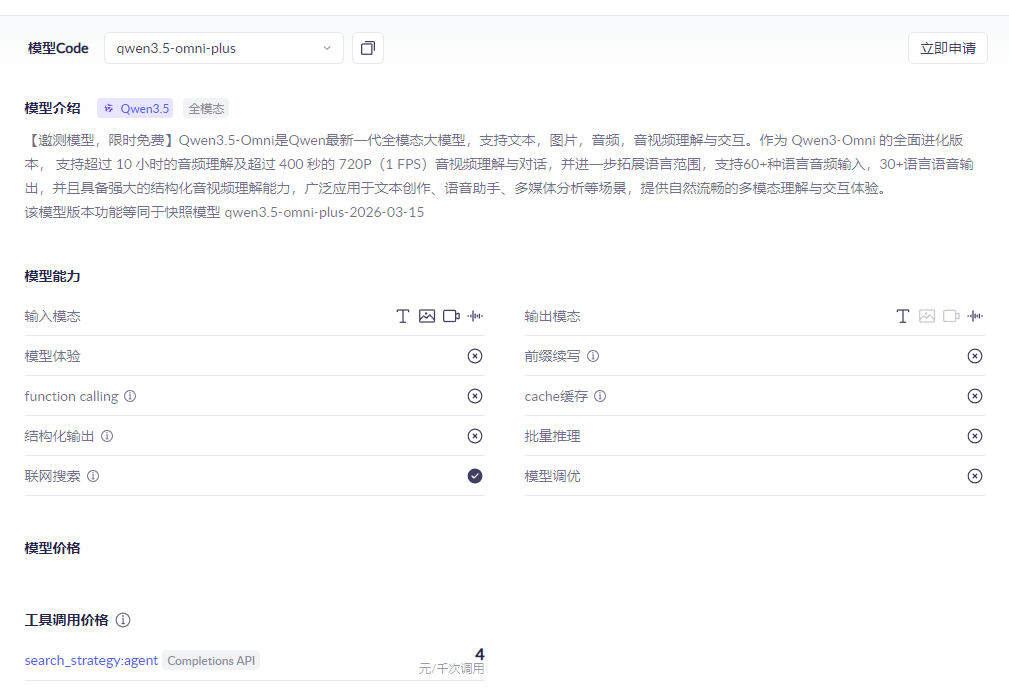Copy the model code with the copy icon

pos(367,47)
